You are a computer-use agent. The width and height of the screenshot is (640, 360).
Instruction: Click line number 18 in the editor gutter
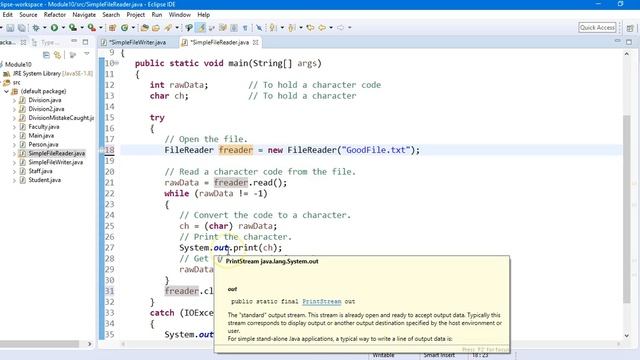point(109,150)
